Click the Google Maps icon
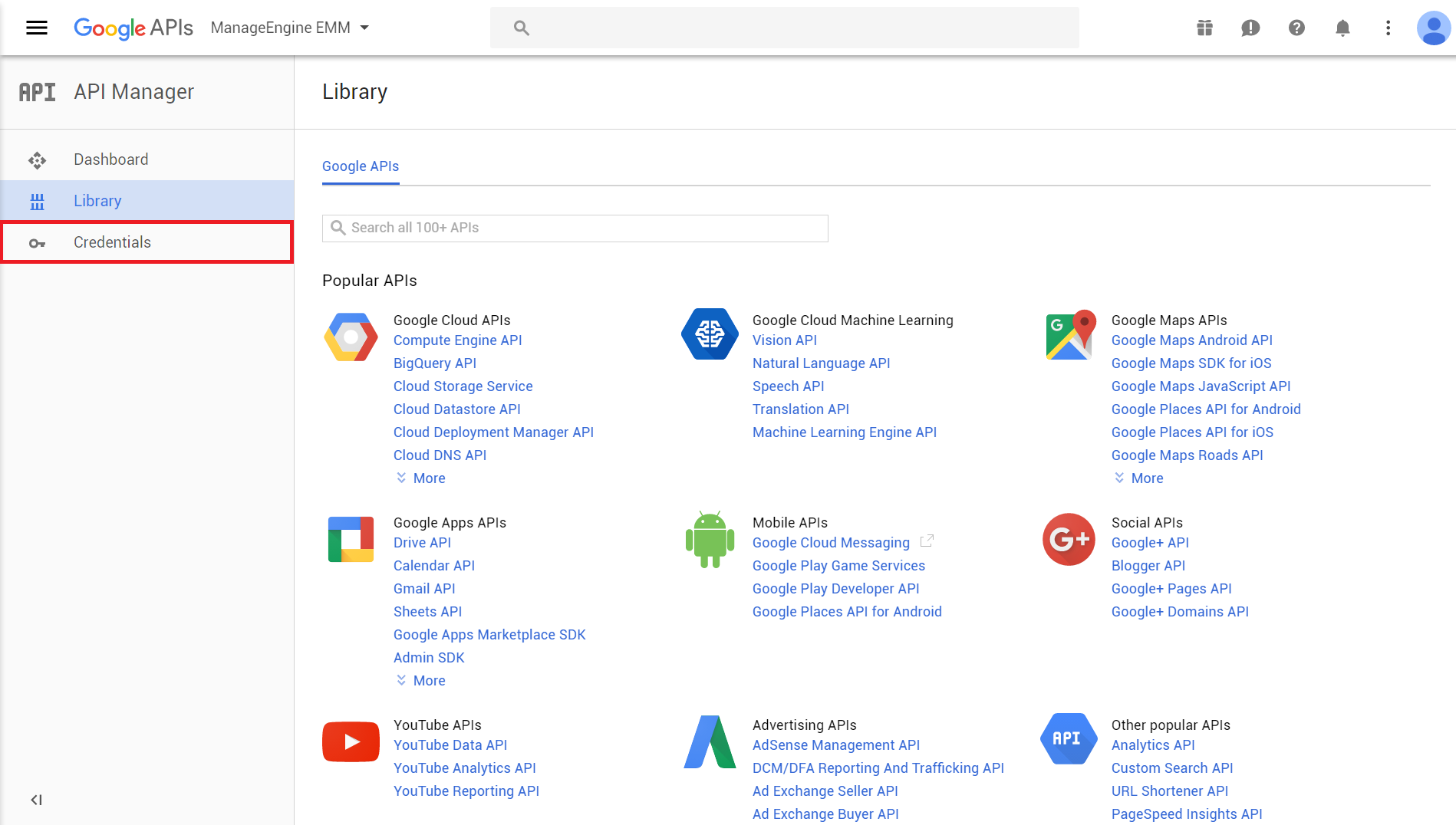The width and height of the screenshot is (1456, 825). [x=1069, y=335]
